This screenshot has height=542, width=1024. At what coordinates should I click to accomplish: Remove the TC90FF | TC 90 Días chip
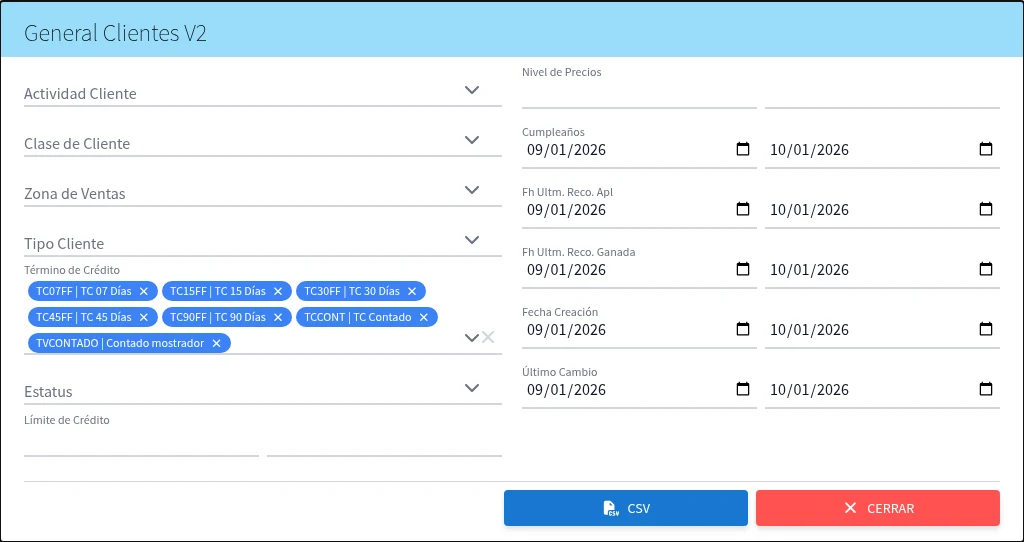click(x=278, y=317)
